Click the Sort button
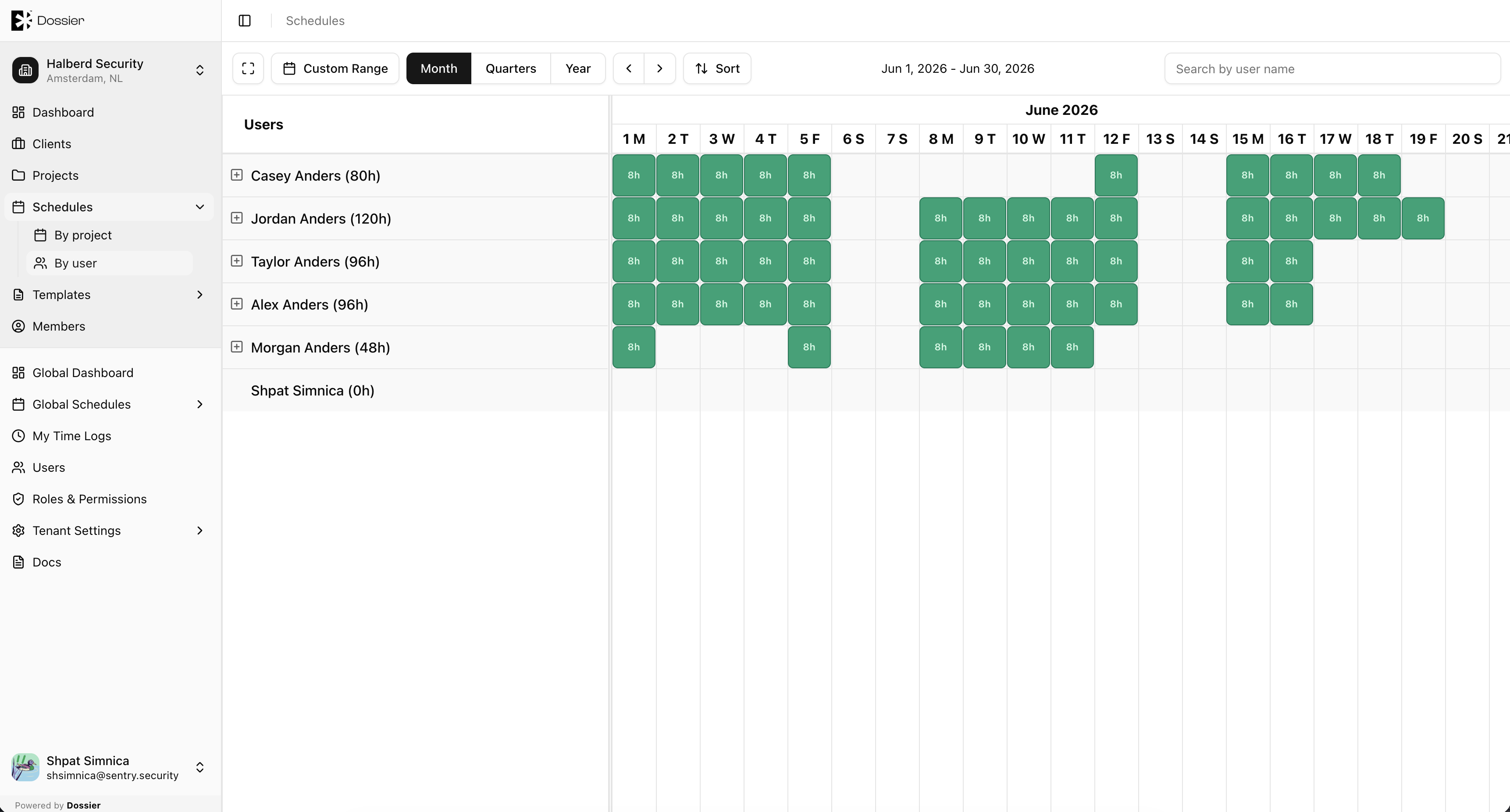Image resolution: width=1510 pixels, height=812 pixels. tap(717, 68)
